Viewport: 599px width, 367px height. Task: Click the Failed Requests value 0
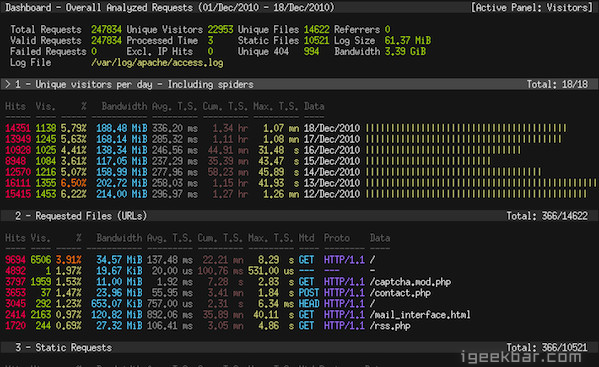point(94,52)
